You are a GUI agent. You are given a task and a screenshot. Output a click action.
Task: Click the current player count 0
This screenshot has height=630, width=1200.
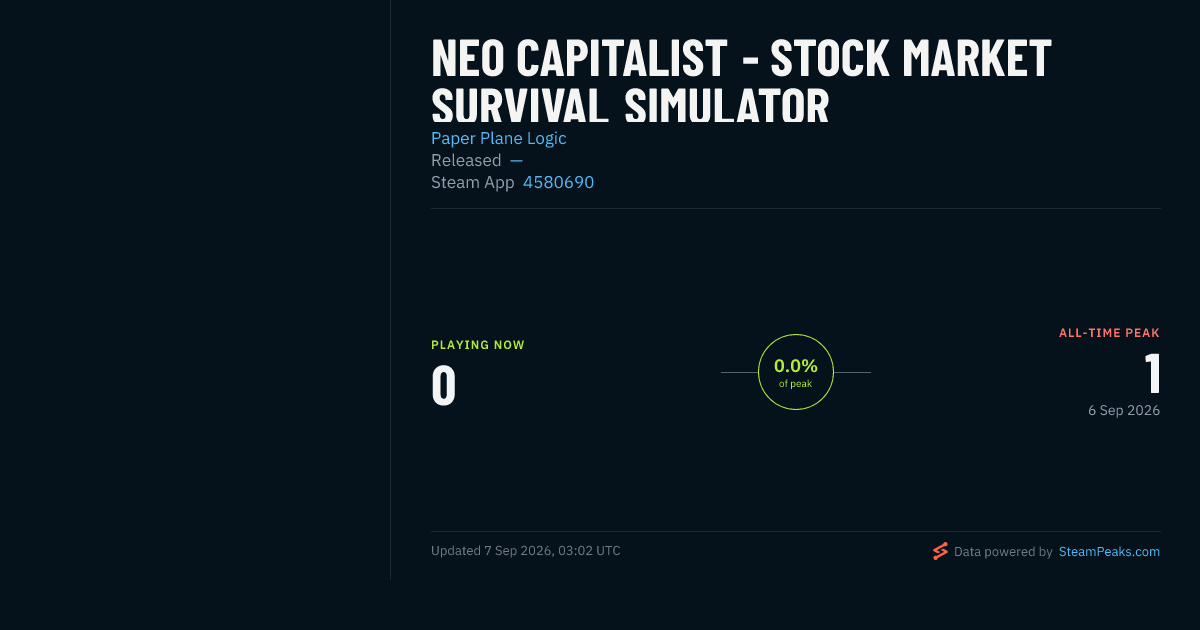tap(444, 386)
